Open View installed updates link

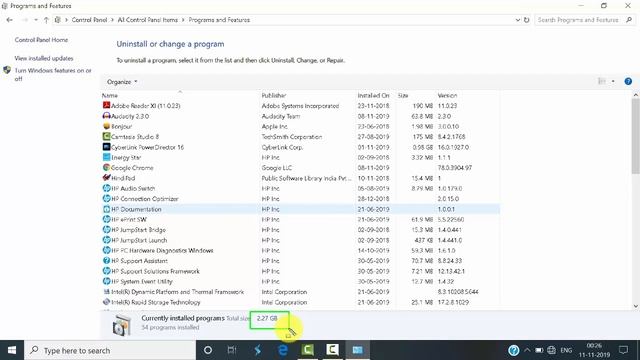point(44,58)
